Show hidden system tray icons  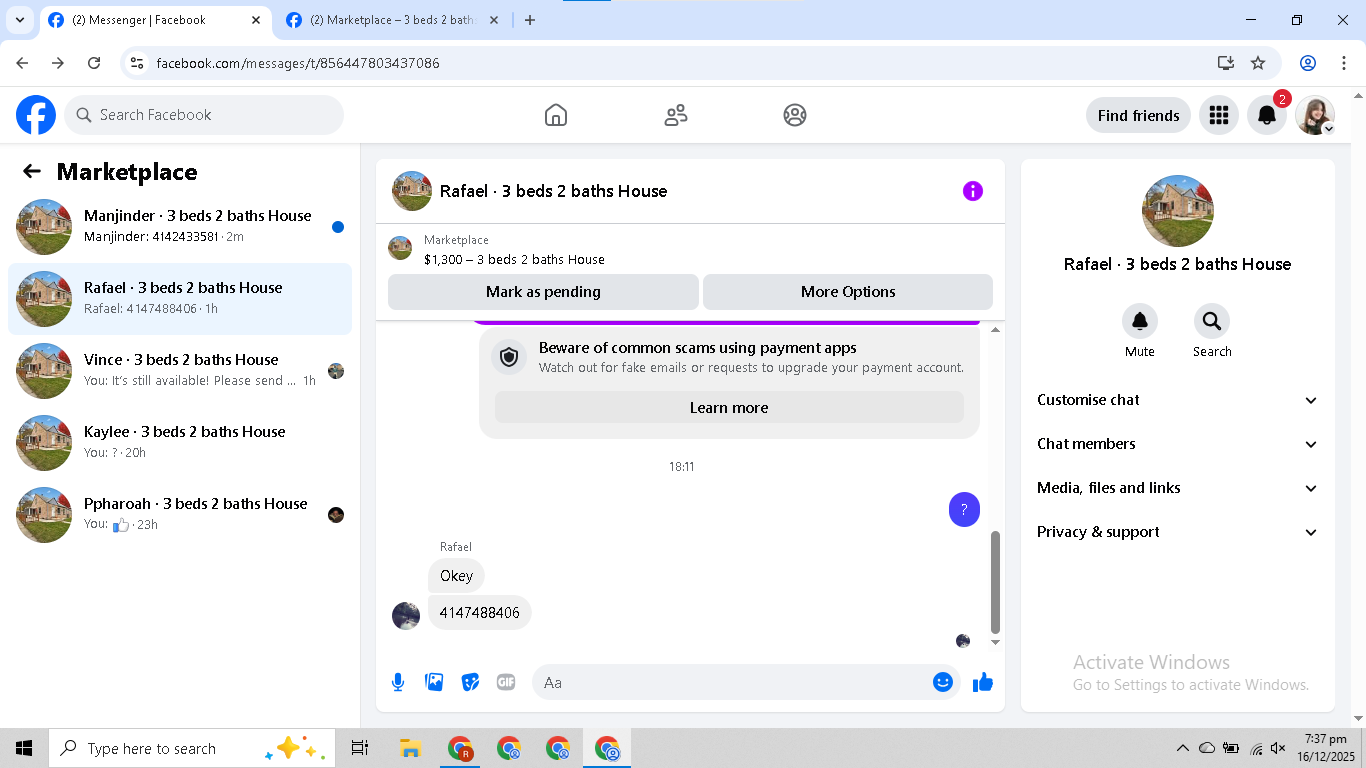1183,748
